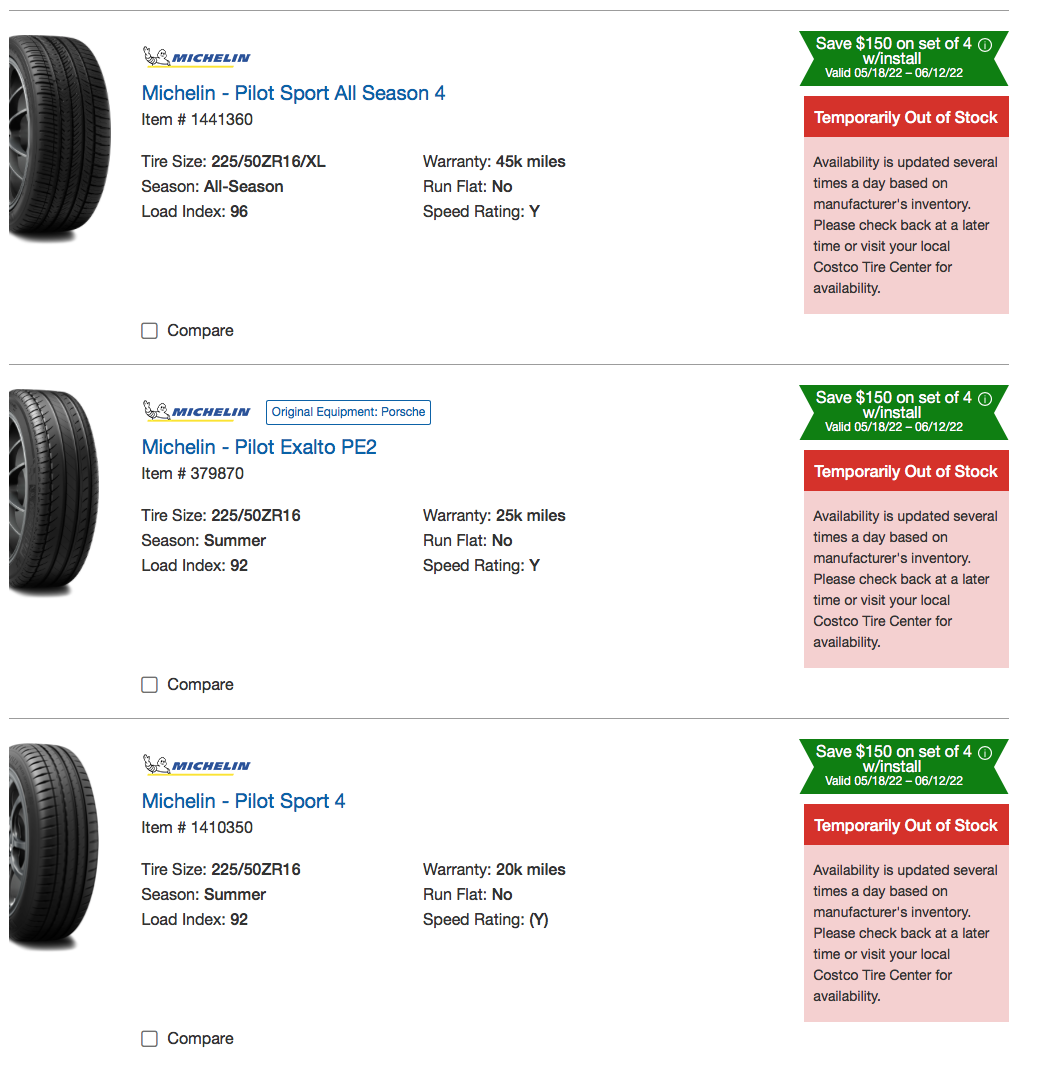
Task: Click the Save $150 banner for Pilot Exalto PE2
Action: click(894, 412)
